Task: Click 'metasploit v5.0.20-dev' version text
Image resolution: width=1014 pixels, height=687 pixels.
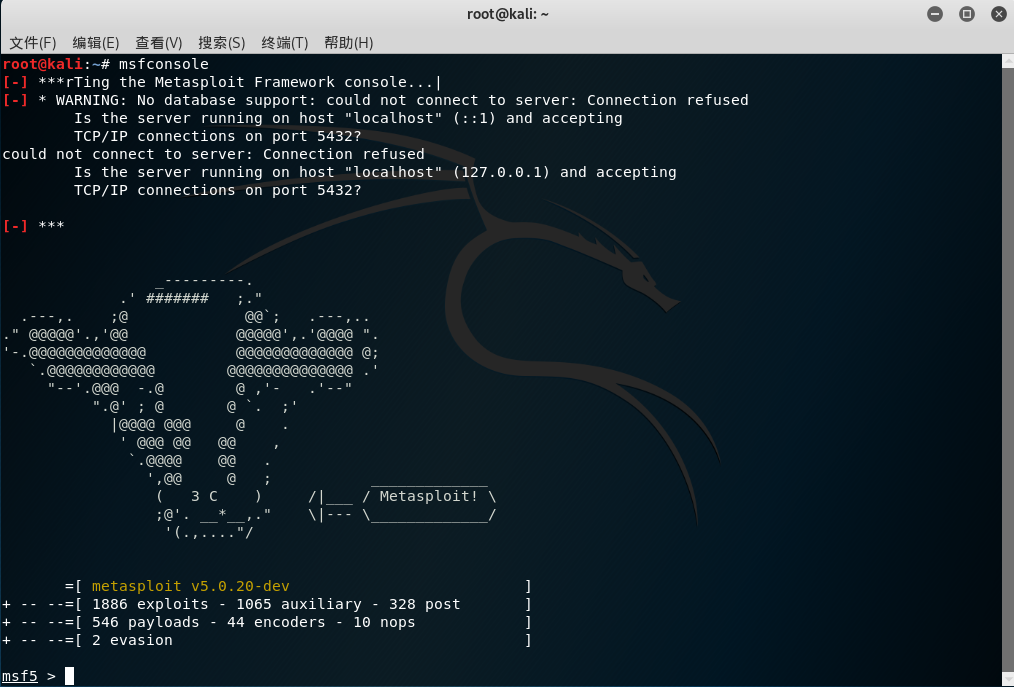Action: point(191,586)
